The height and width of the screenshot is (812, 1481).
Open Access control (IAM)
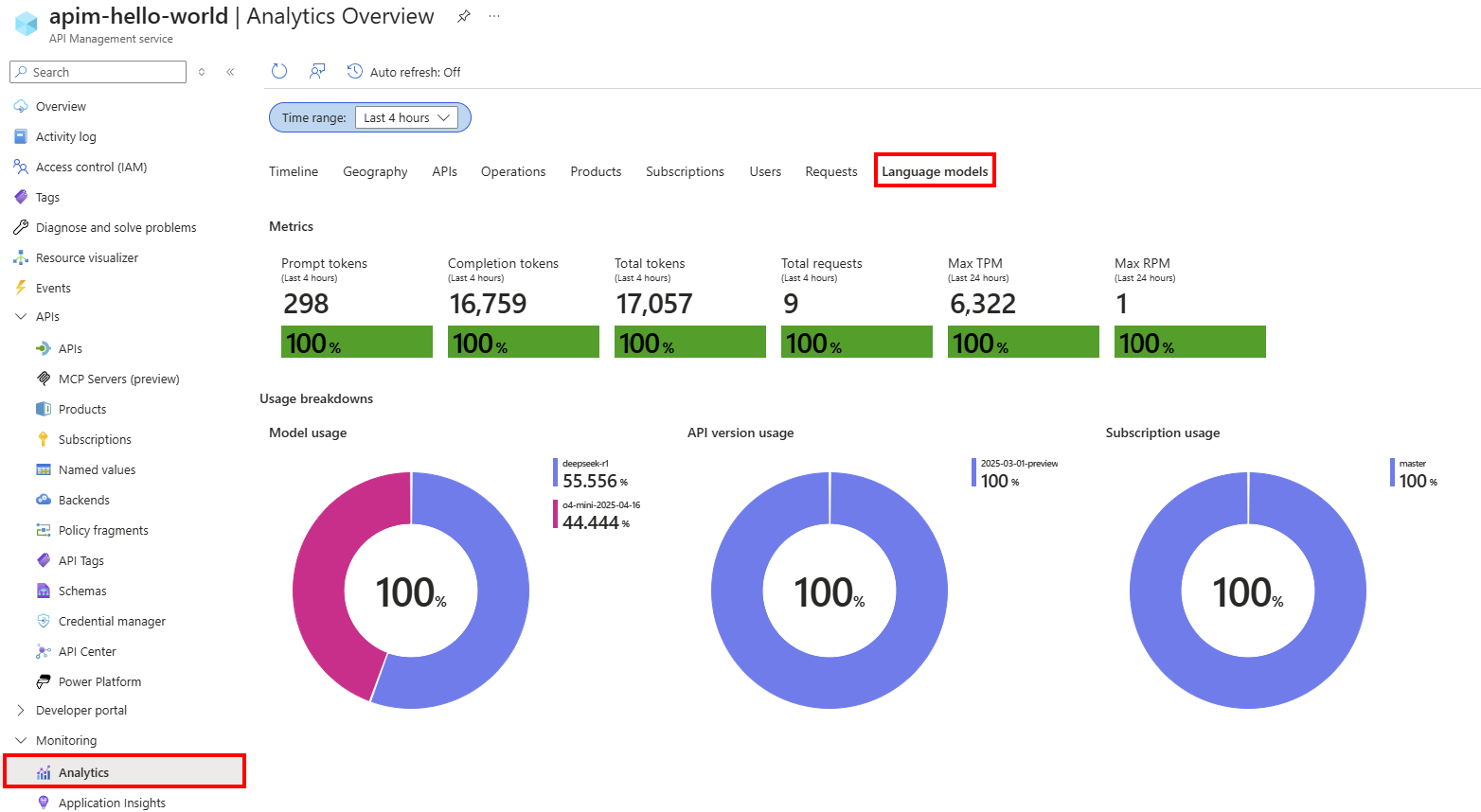click(x=91, y=167)
